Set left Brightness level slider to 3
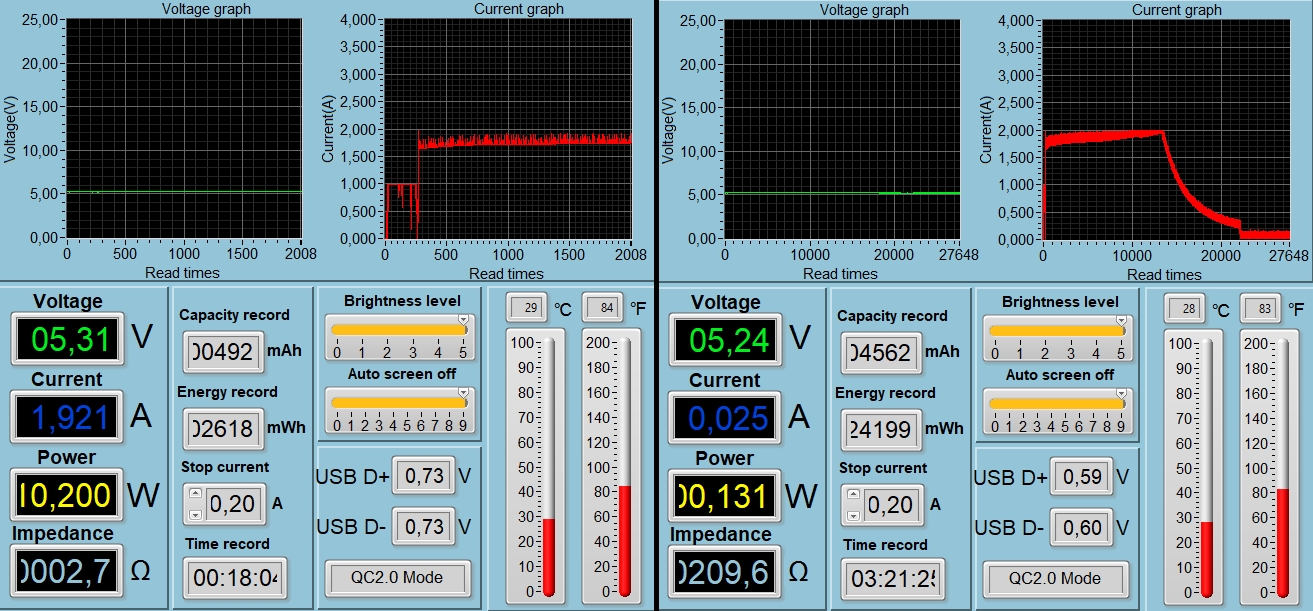 coord(413,329)
